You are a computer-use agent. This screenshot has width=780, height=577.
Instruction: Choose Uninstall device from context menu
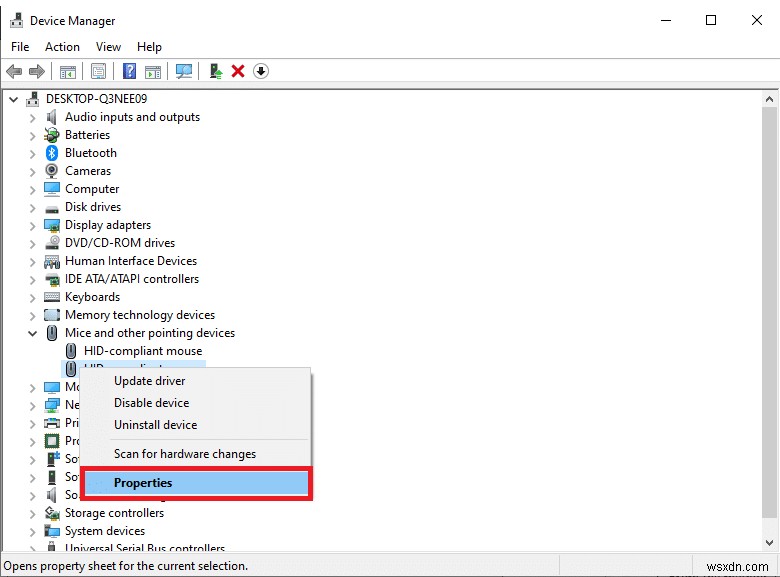(195, 425)
